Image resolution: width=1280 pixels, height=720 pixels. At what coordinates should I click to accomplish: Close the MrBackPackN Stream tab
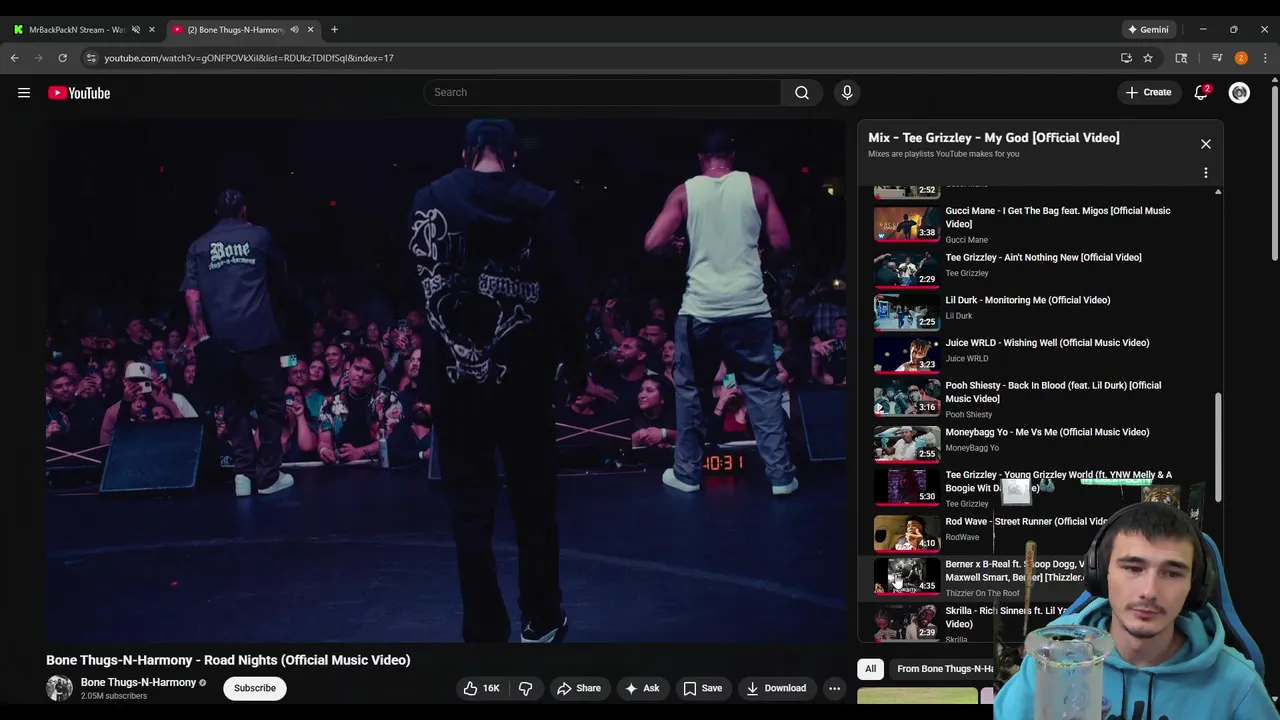[x=152, y=29]
